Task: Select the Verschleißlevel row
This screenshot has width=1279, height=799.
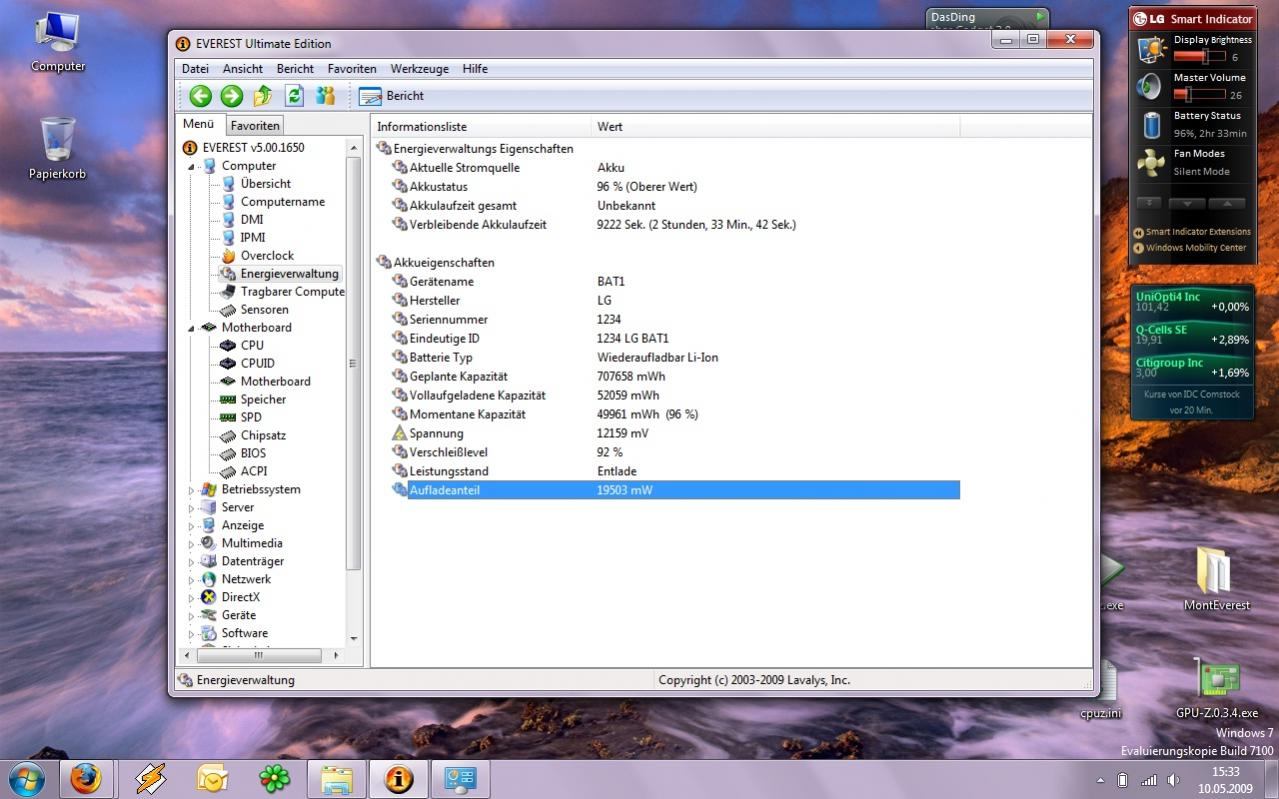Action: click(675, 453)
